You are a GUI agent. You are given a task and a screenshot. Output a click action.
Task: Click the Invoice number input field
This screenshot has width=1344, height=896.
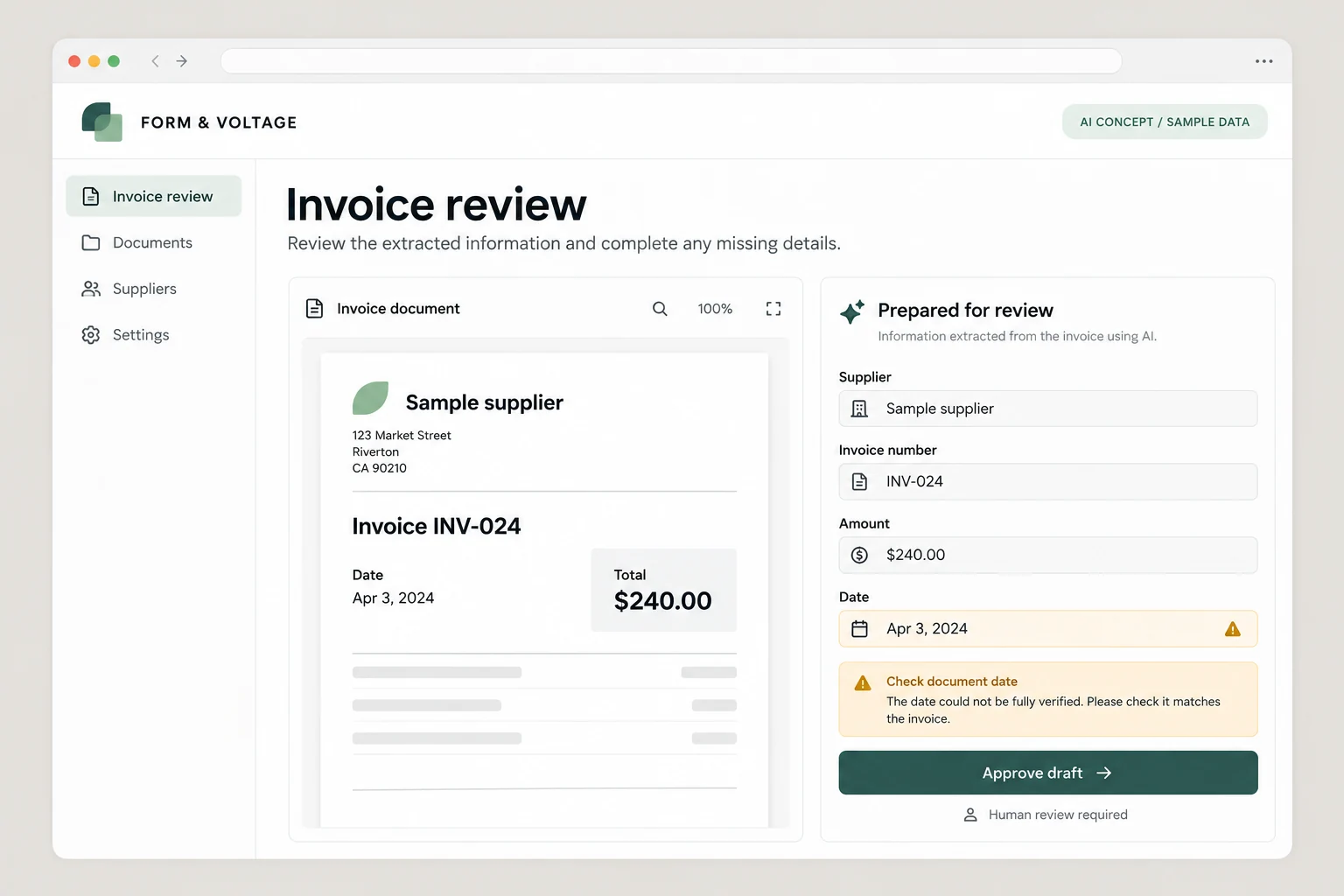(1048, 481)
